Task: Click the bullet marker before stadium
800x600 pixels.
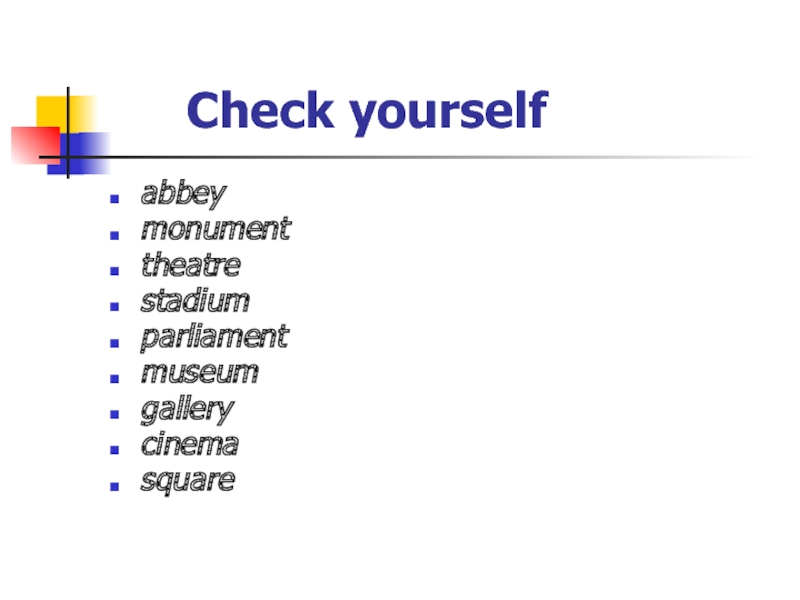Action: tap(117, 304)
